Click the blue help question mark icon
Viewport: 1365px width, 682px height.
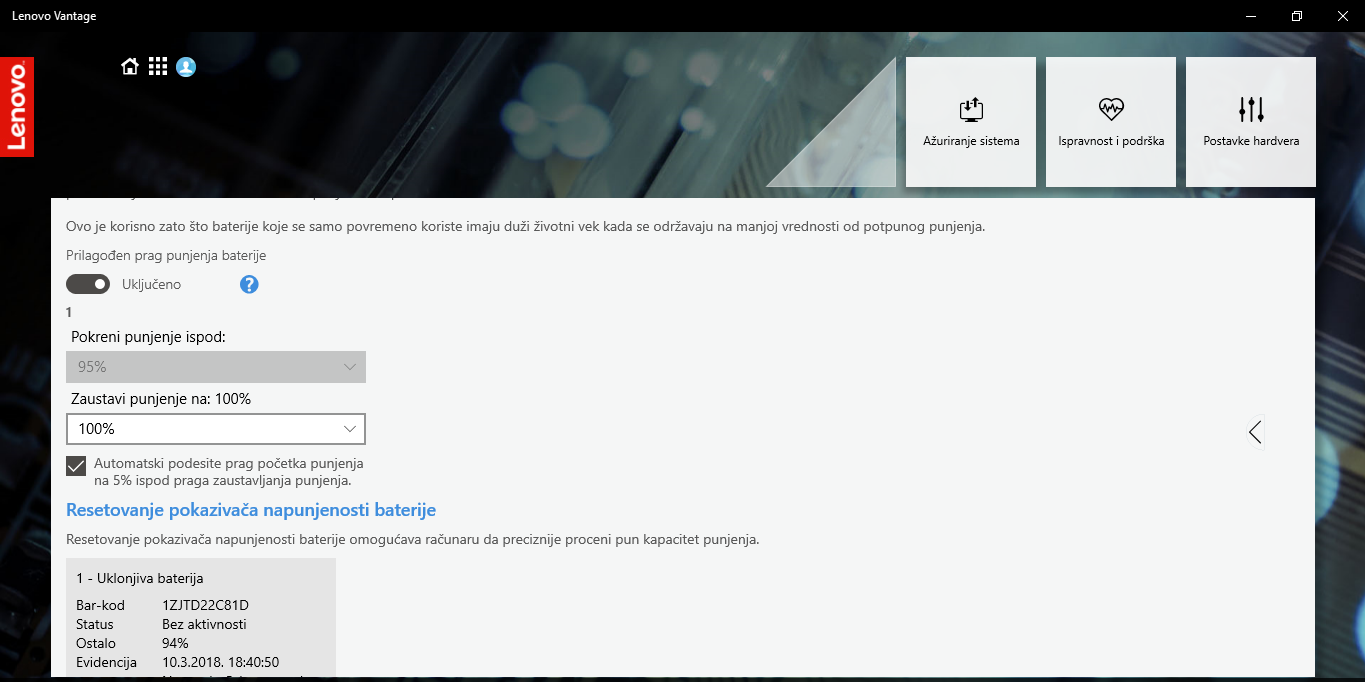[250, 284]
